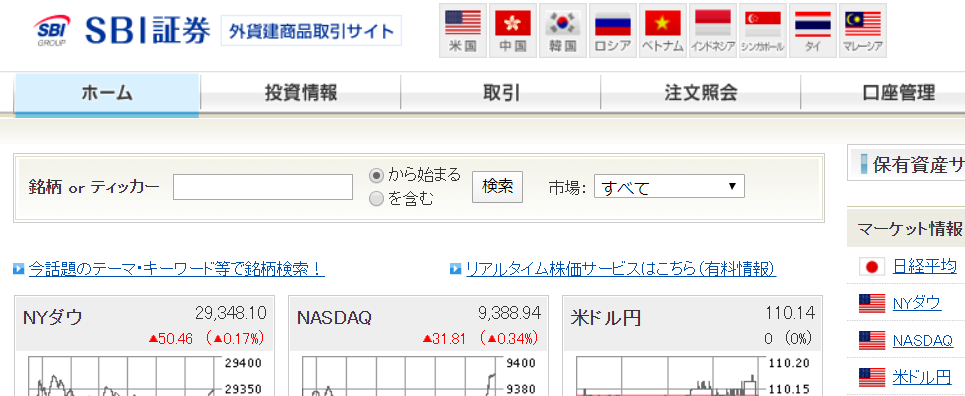Click arrow icon before リアルタイム株価 link

(x=456, y=269)
